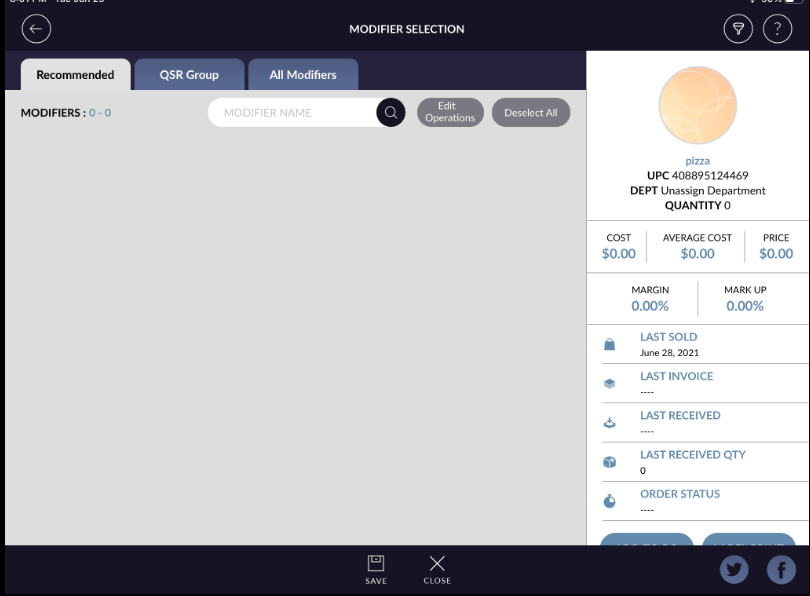This screenshot has width=810, height=596.
Task: Go back using the back arrow icon
Action: click(x=36, y=29)
